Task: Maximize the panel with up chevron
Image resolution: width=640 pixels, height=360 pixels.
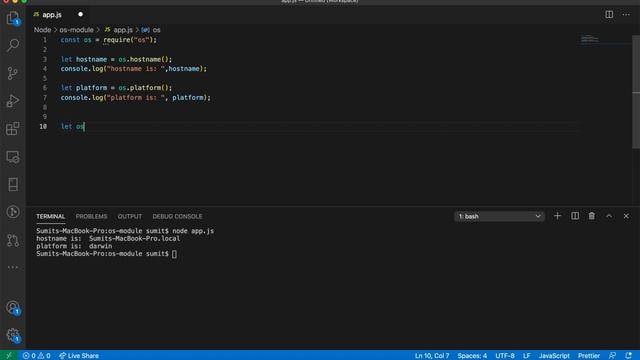Action: pos(609,216)
